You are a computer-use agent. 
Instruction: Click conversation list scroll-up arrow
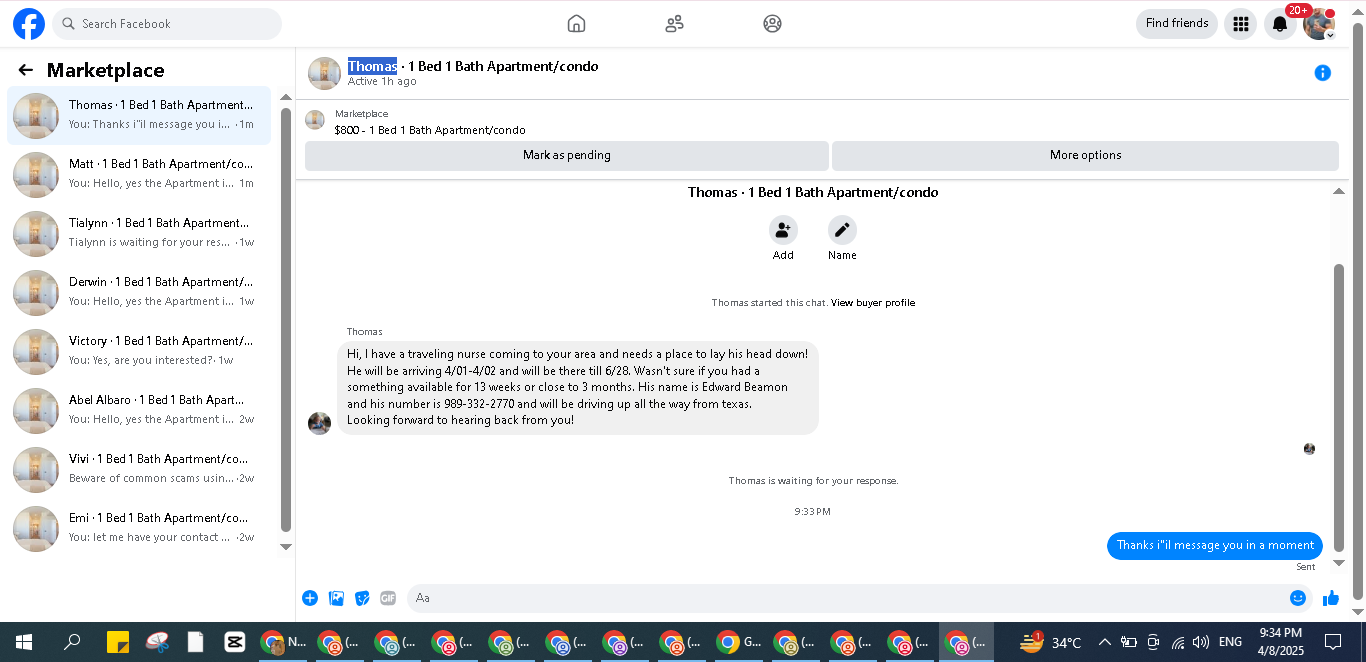(x=286, y=97)
